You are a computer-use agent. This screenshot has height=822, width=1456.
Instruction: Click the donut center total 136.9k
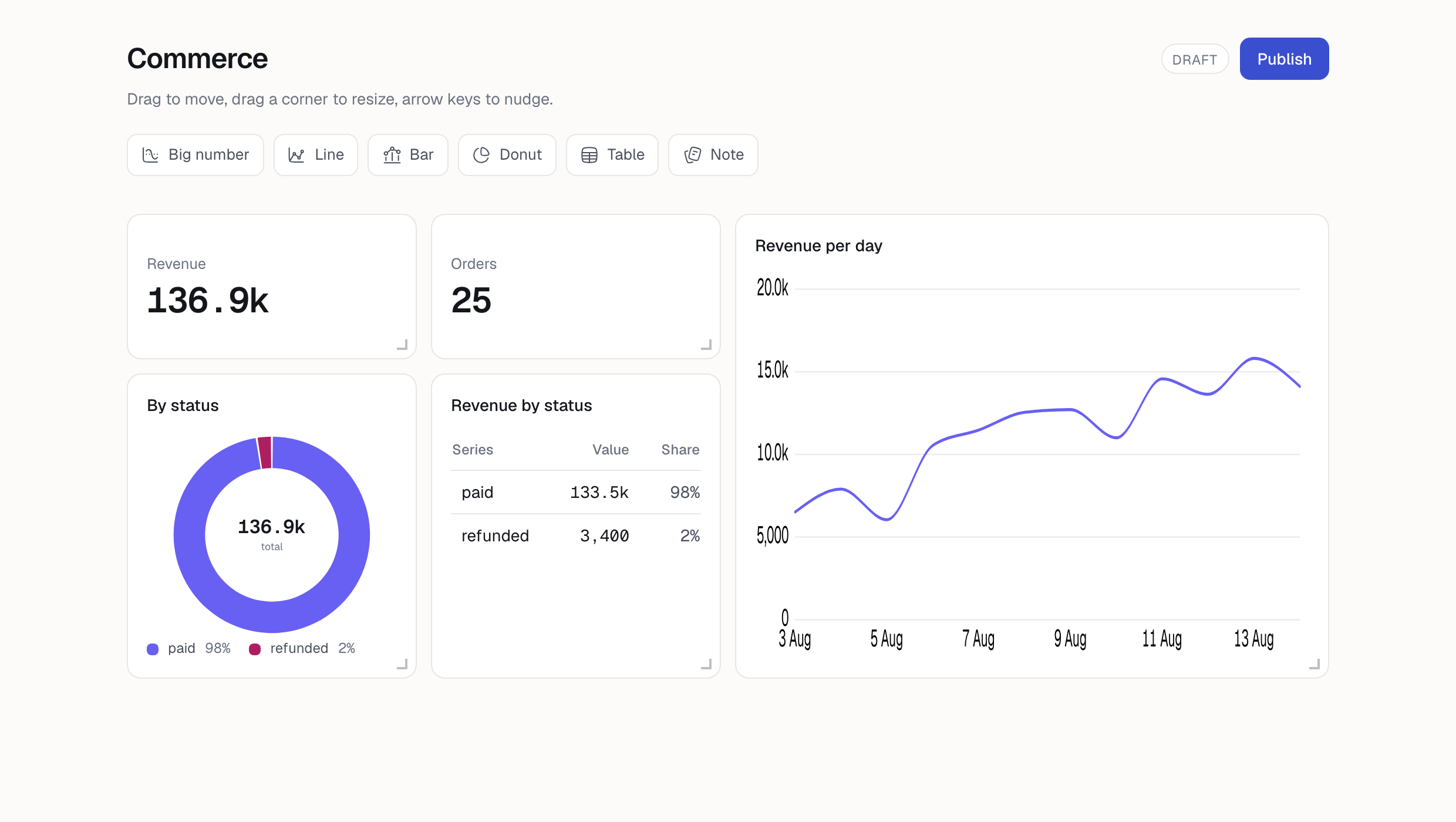[272, 527]
